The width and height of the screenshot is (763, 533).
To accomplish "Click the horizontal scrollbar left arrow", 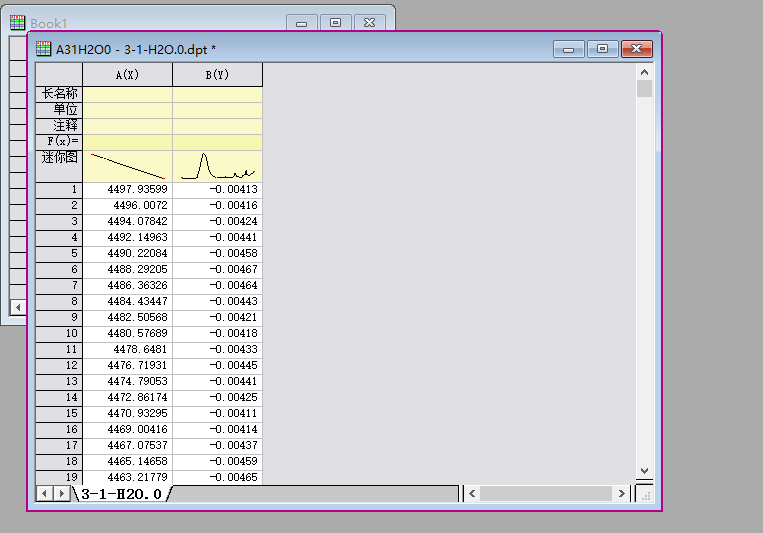I will tap(473, 494).
